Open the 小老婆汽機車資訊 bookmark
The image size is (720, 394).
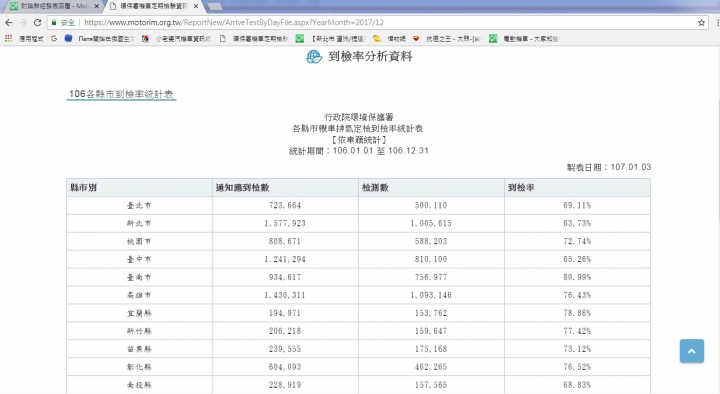tap(176, 39)
